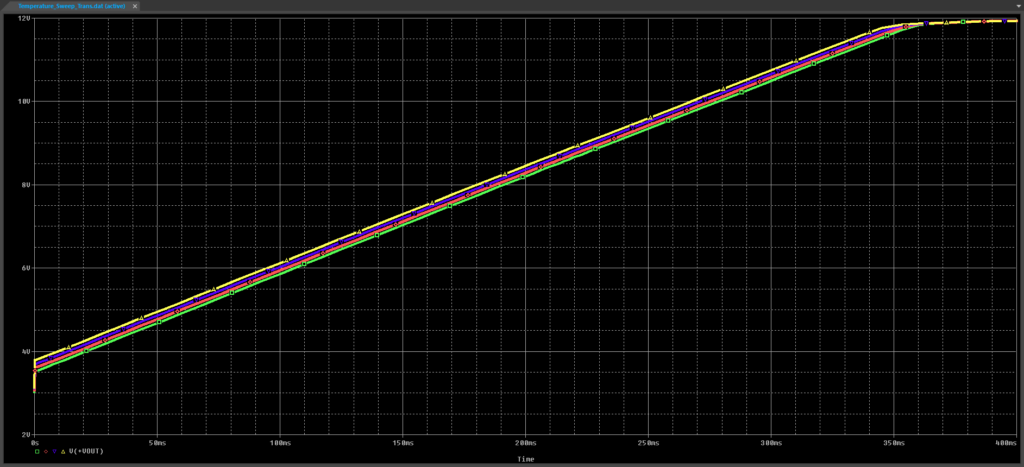The height and width of the screenshot is (467, 1024).
Task: Click the 400ms x-axis tick label
Action: [x=1006, y=442]
